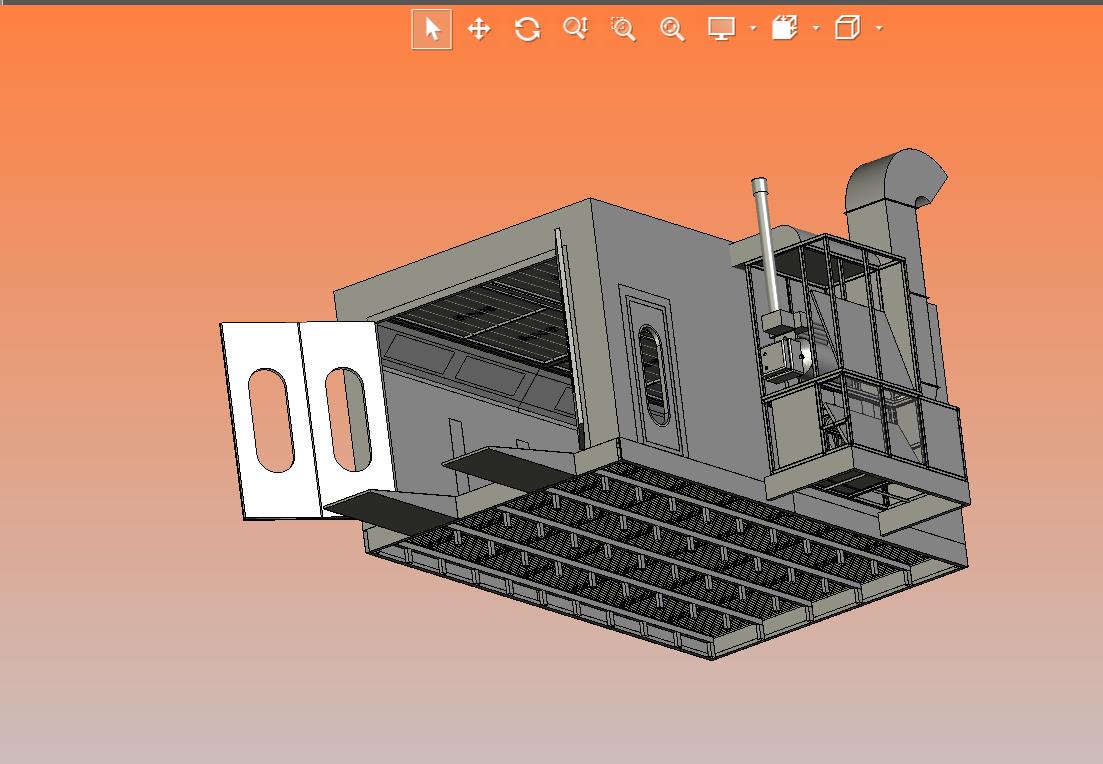Open the cube view orientation dropdown arrow

click(879, 29)
